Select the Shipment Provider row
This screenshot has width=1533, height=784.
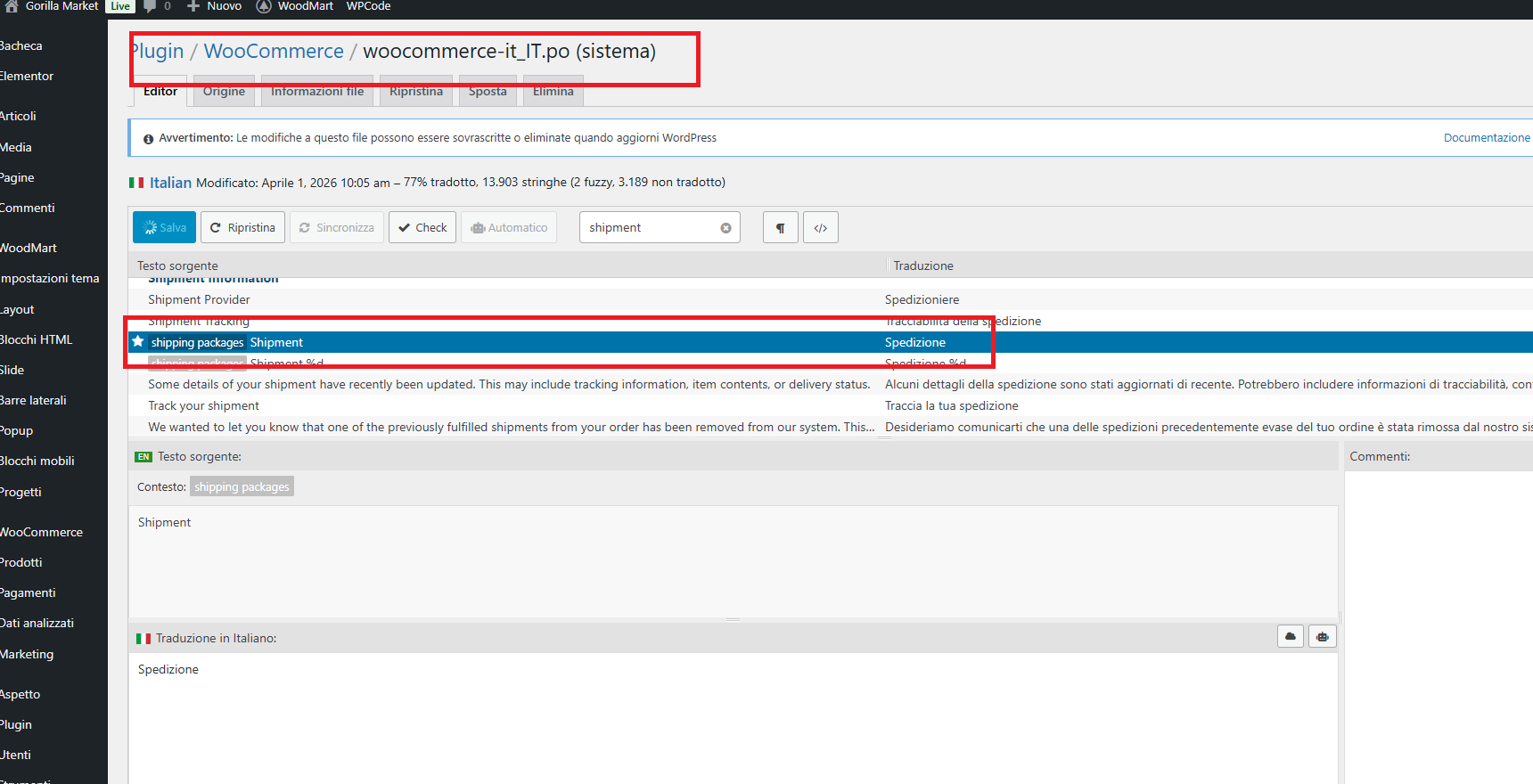pos(831,299)
